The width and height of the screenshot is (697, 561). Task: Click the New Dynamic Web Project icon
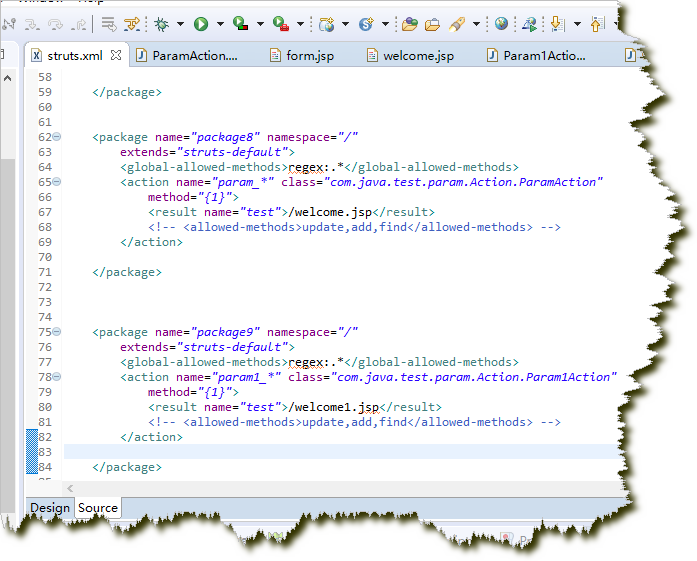click(x=327, y=24)
